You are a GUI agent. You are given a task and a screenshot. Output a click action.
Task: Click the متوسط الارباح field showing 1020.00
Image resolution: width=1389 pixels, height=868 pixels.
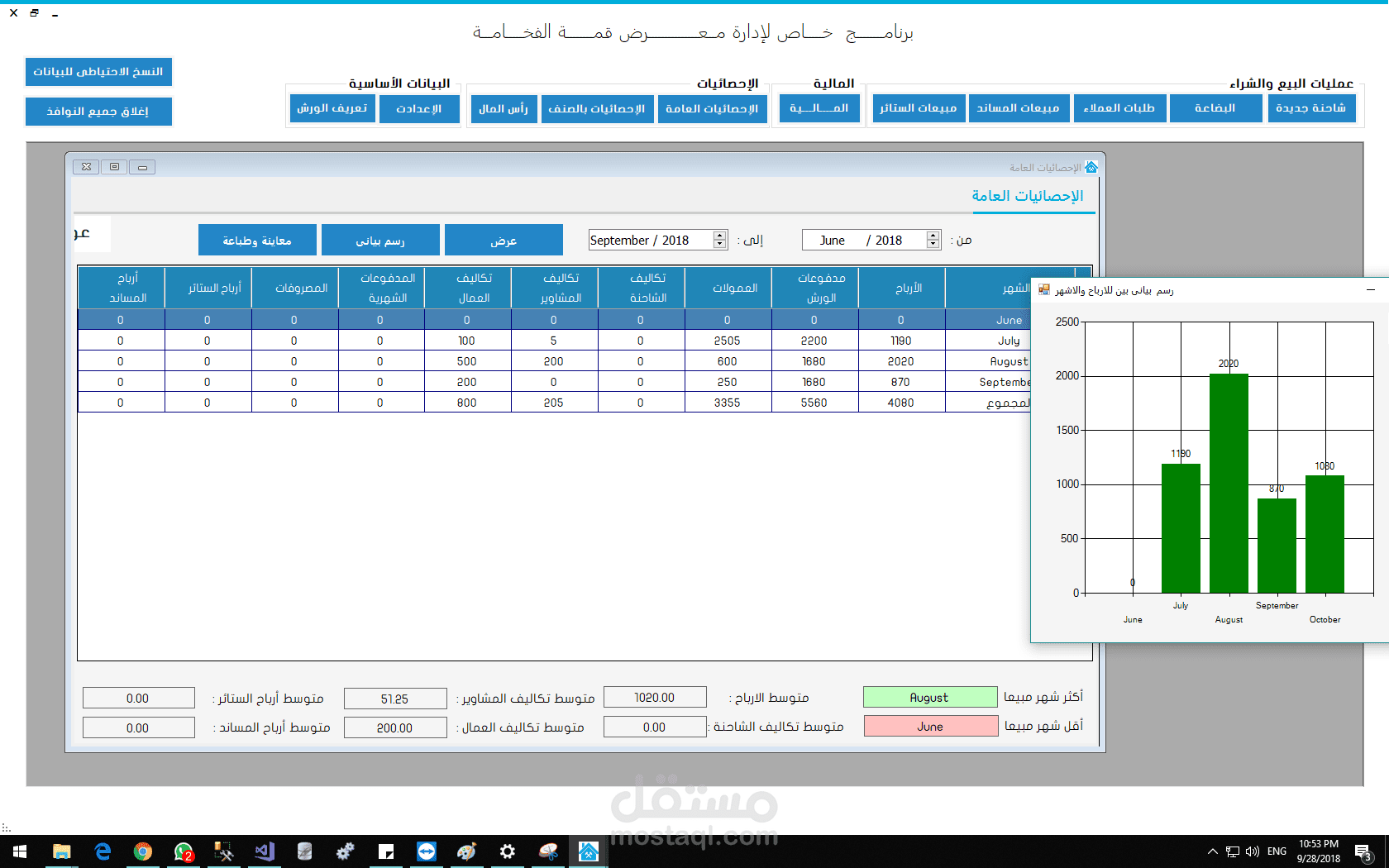[x=655, y=698]
